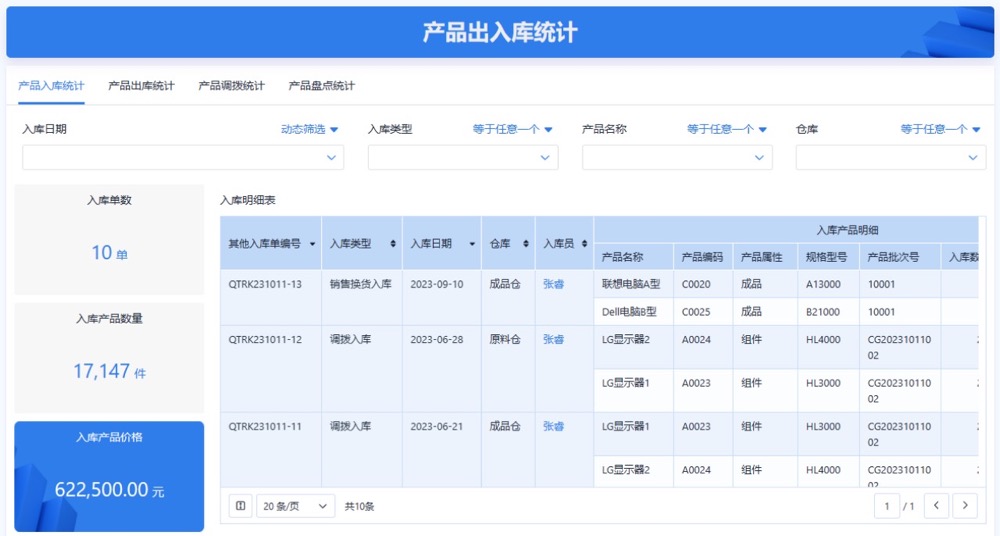Sort by 入库类型 column sort icon
The height and width of the screenshot is (536, 1000).
pos(392,244)
